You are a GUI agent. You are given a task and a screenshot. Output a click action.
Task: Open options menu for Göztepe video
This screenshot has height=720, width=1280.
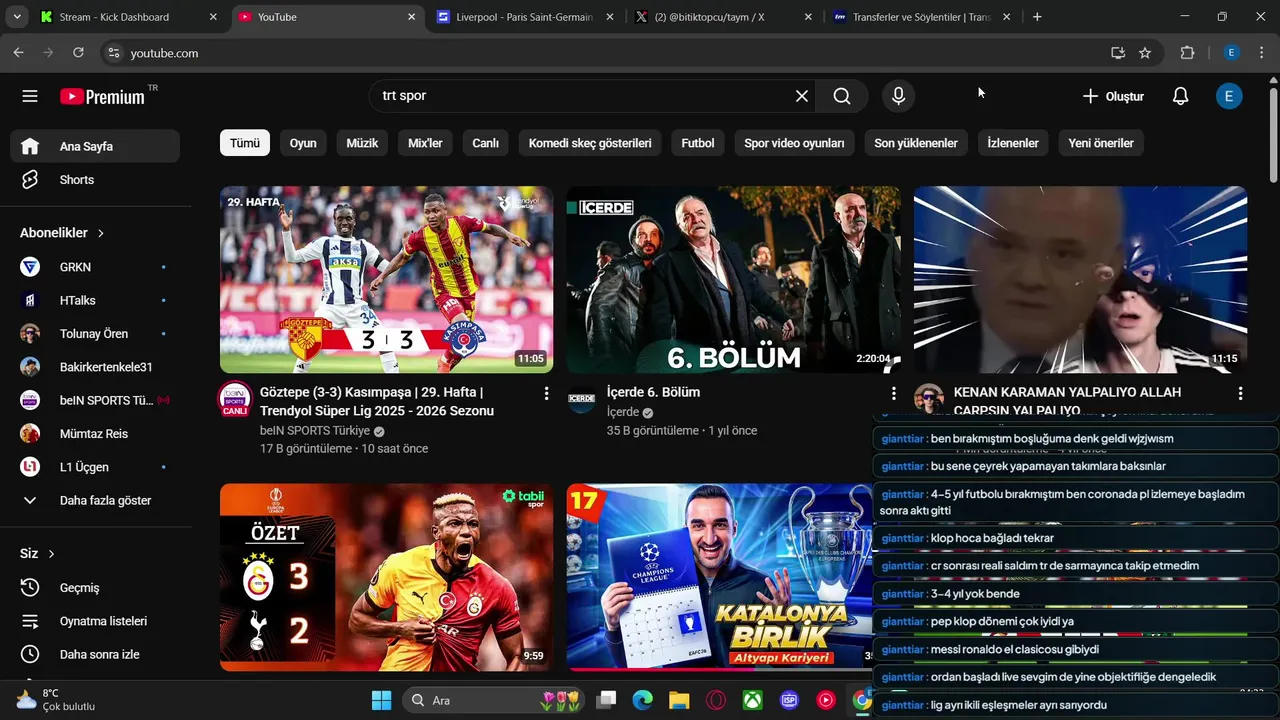(x=546, y=394)
